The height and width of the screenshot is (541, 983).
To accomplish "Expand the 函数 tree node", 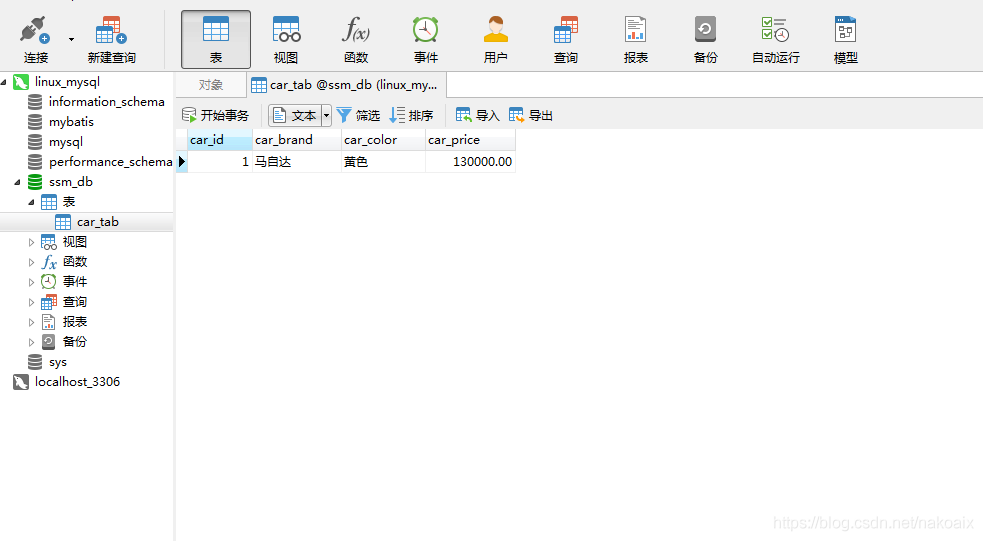I will click(x=31, y=262).
